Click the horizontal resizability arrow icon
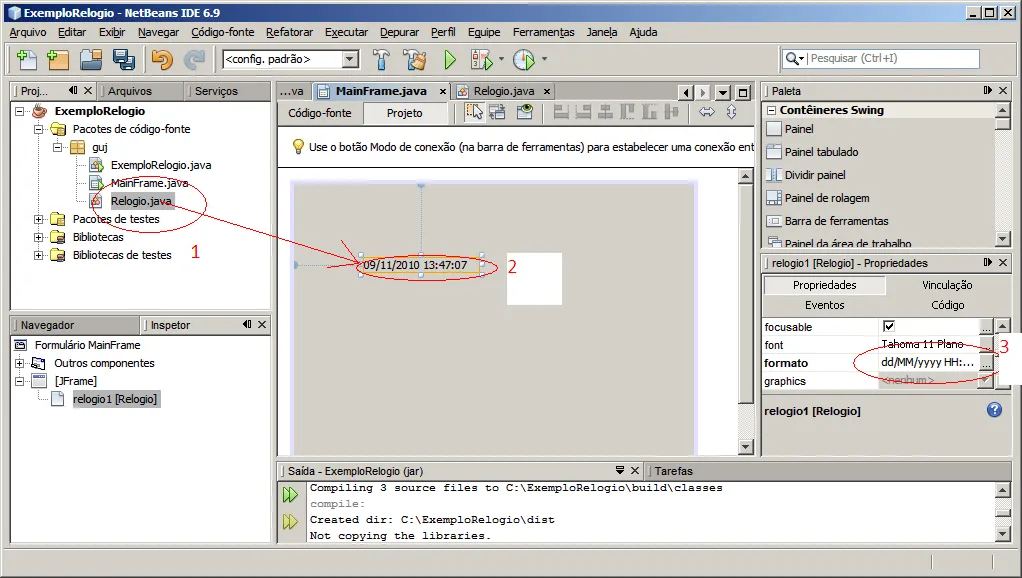 (x=707, y=112)
